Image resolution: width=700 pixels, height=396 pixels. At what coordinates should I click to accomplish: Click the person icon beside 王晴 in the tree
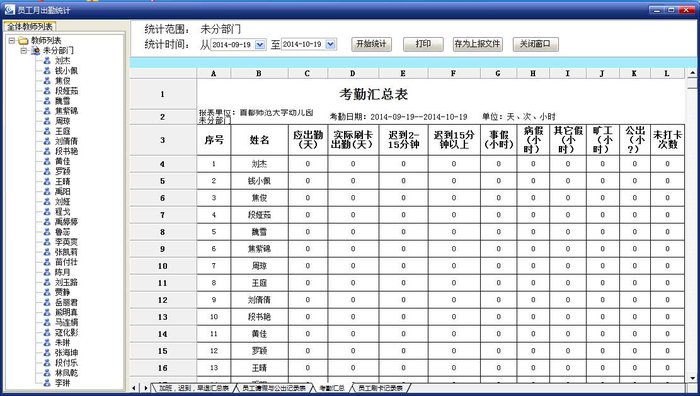pyautogui.click(x=47, y=182)
